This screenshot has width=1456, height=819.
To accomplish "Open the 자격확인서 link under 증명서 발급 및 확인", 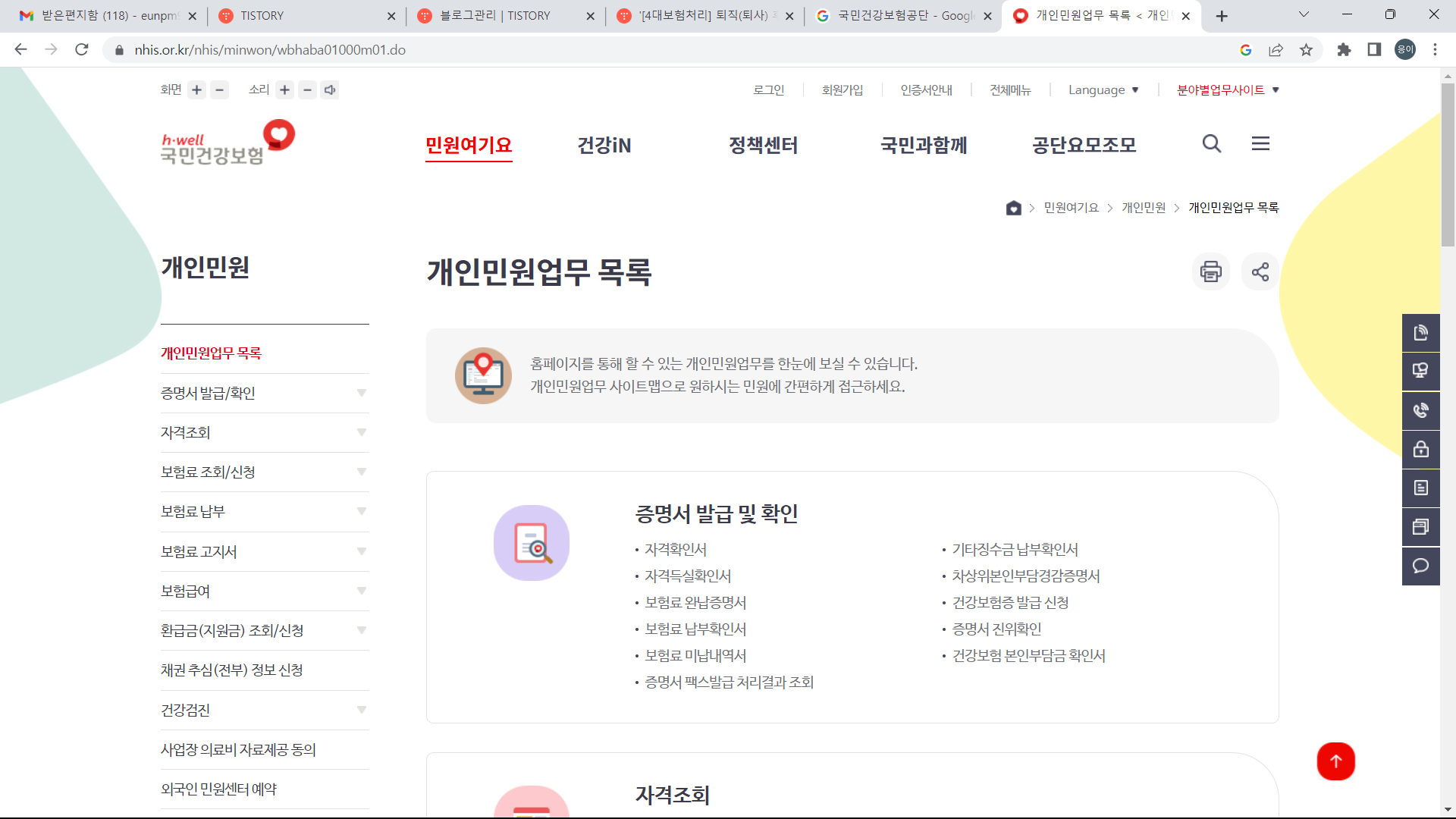I will (x=675, y=549).
